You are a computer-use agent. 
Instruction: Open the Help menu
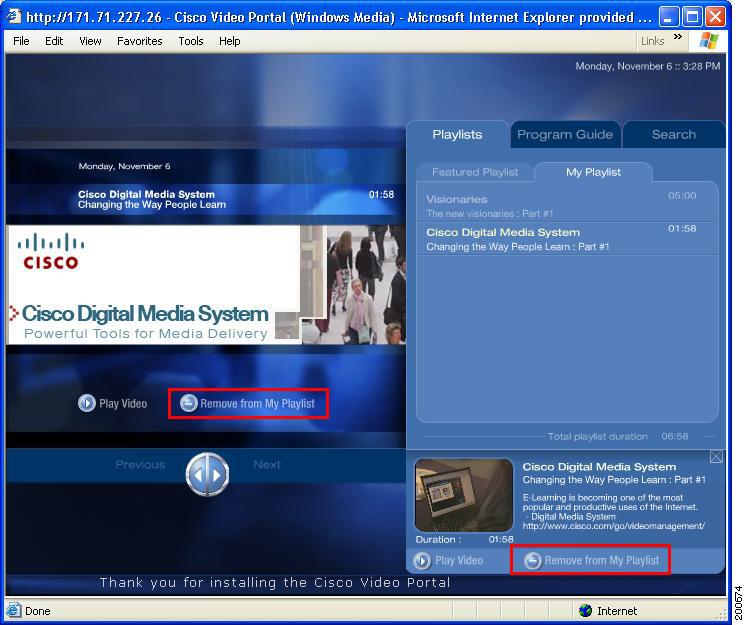coord(229,41)
